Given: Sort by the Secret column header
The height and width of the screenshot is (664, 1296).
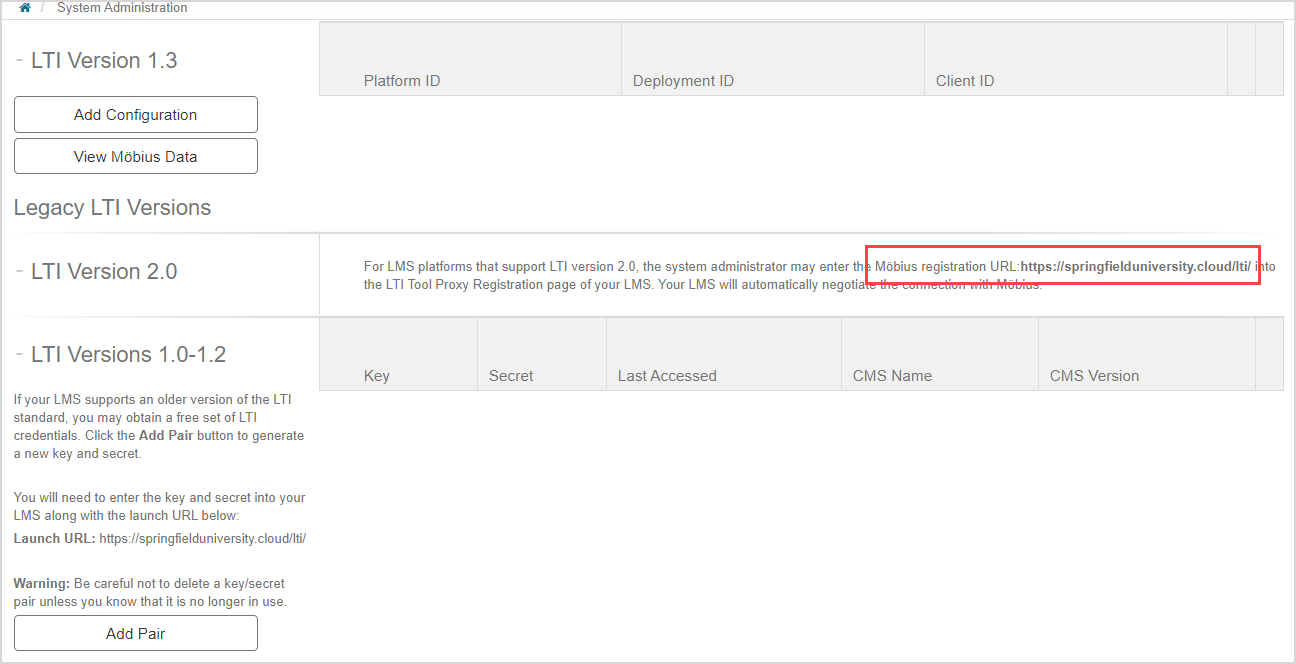Looking at the screenshot, I should pyautogui.click(x=510, y=375).
